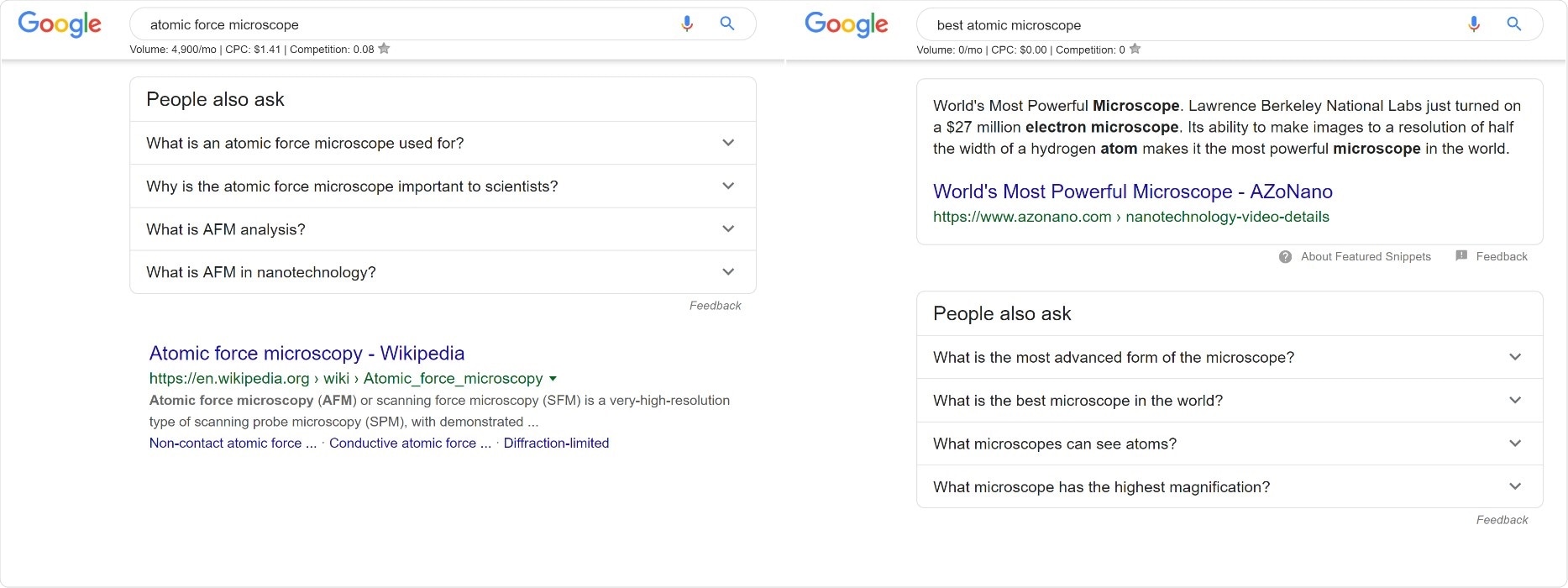Click left 'People also ask' heading

[x=215, y=99]
